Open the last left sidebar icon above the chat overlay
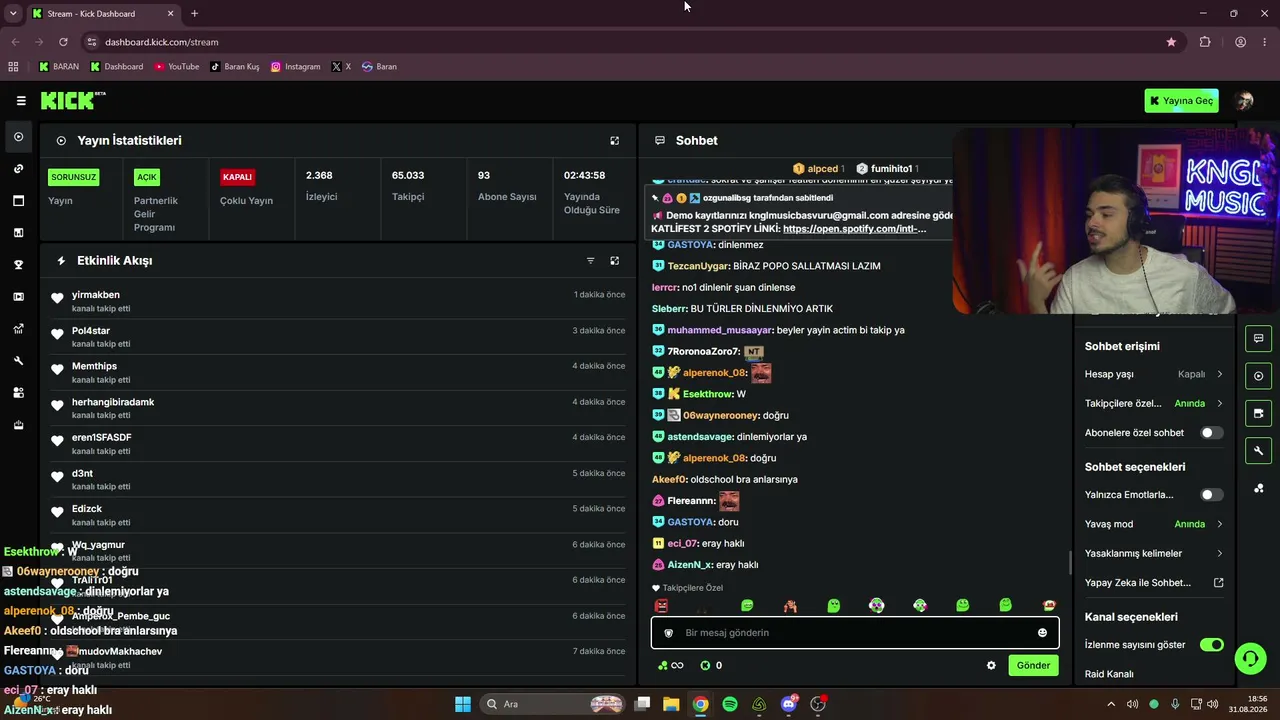 [x=18, y=425]
